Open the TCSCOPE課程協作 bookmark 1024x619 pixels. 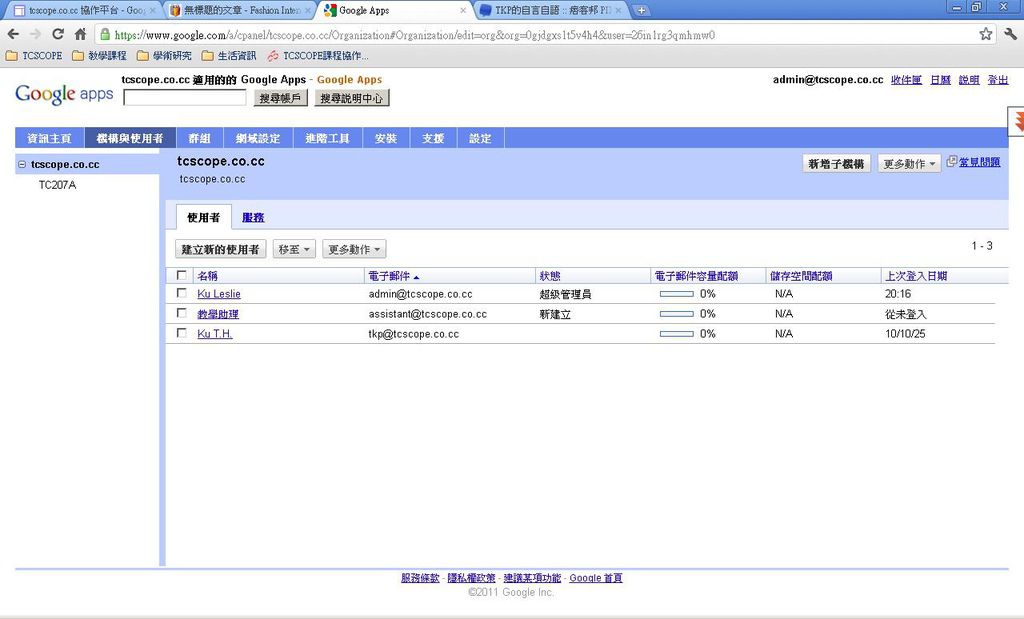tap(317, 56)
